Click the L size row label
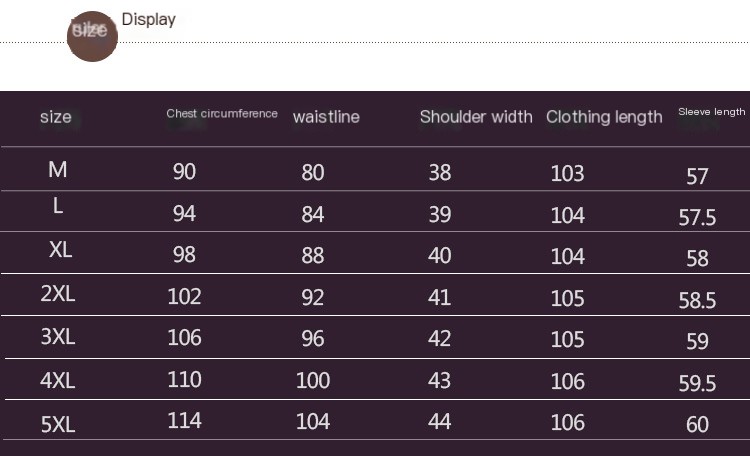 point(58,206)
